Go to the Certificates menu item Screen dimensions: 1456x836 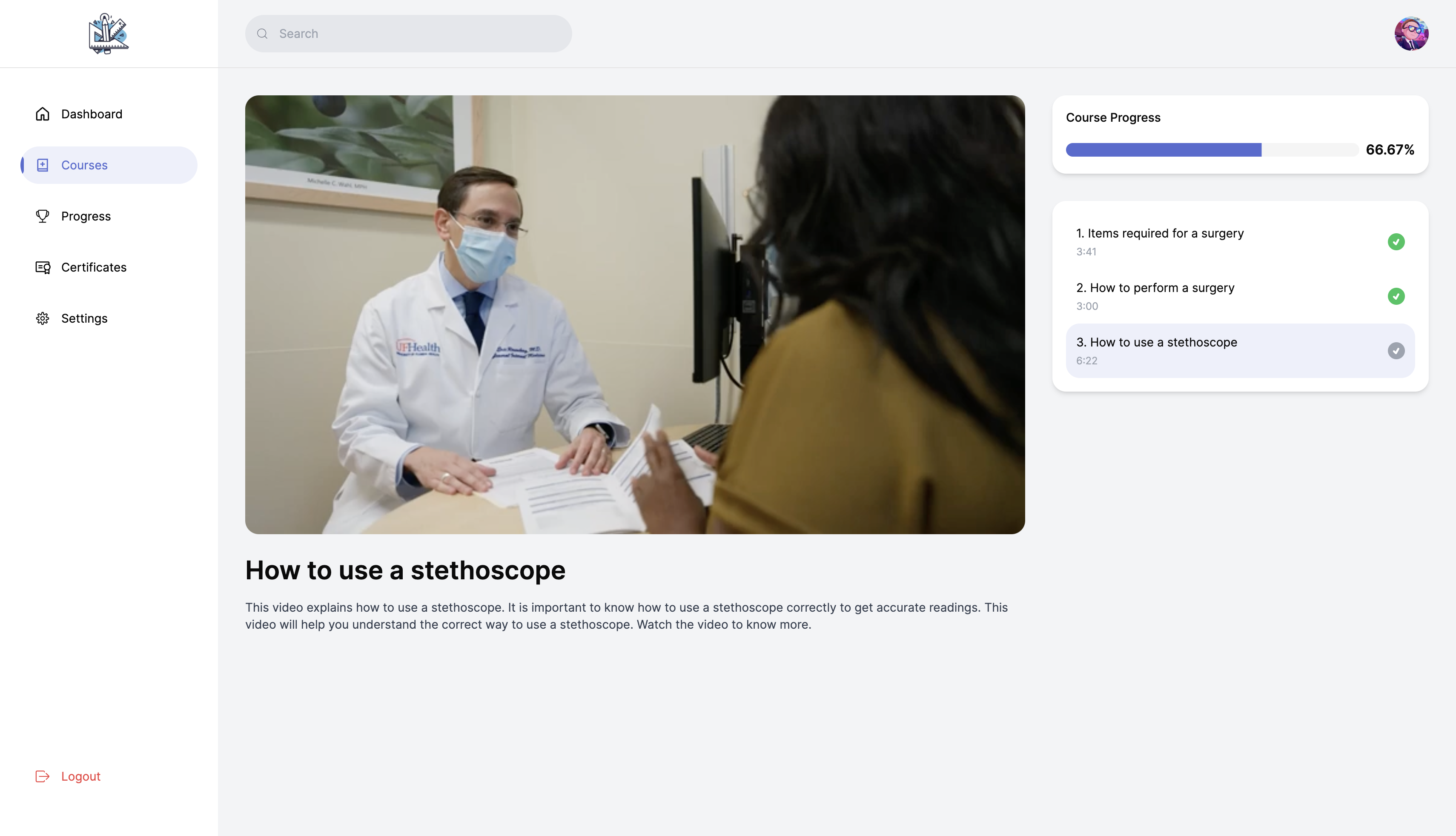(94, 268)
